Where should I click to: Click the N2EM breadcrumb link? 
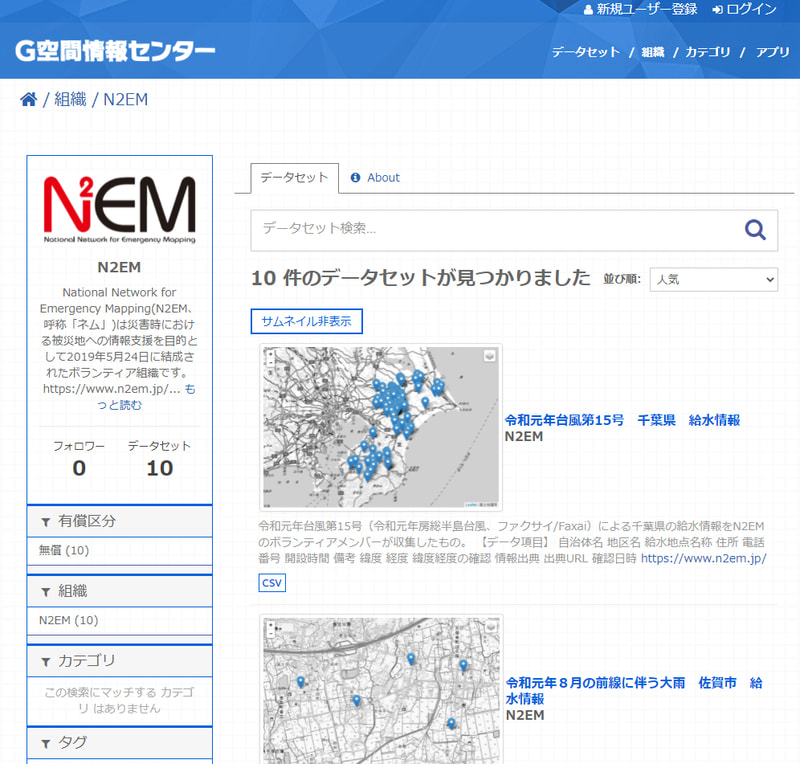[x=126, y=99]
